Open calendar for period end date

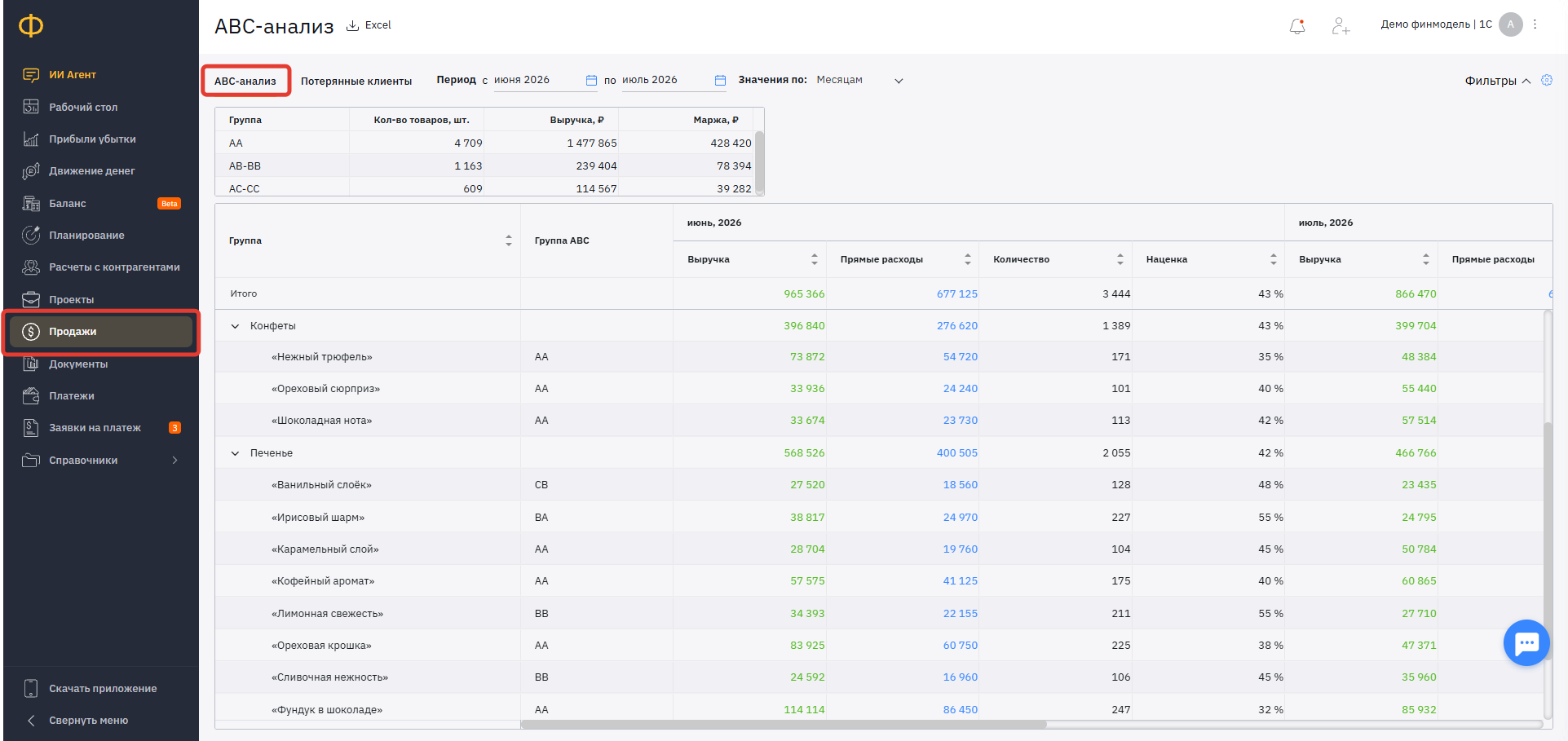[720, 80]
